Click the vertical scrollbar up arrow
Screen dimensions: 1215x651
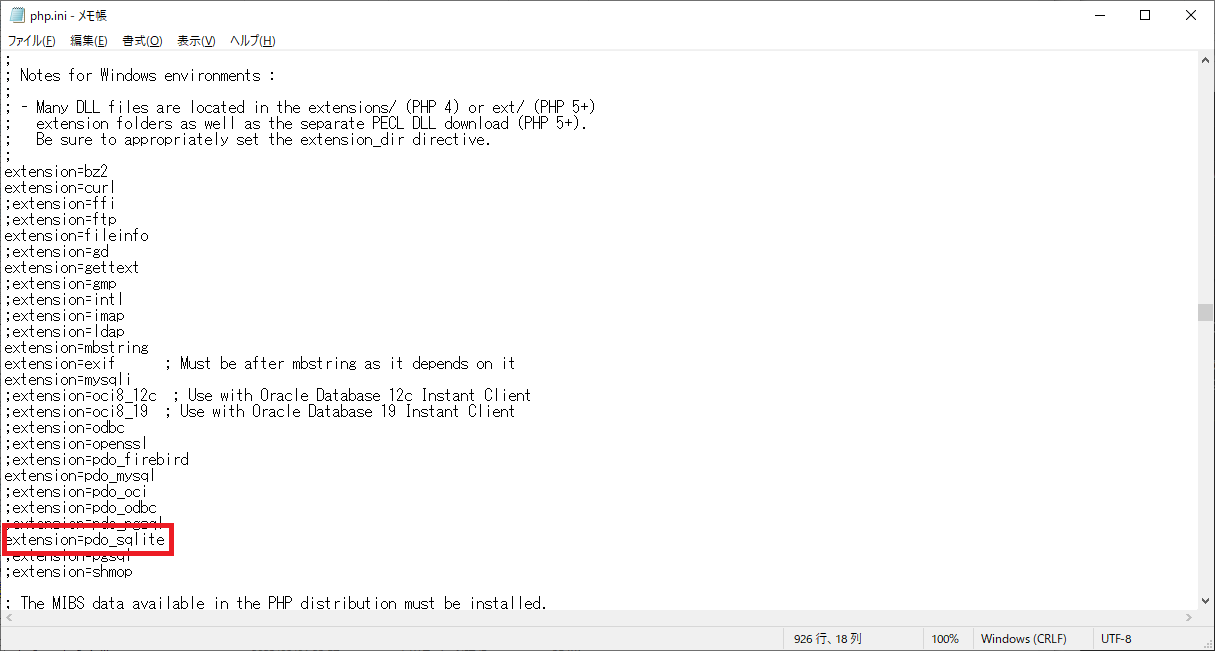point(1206,60)
